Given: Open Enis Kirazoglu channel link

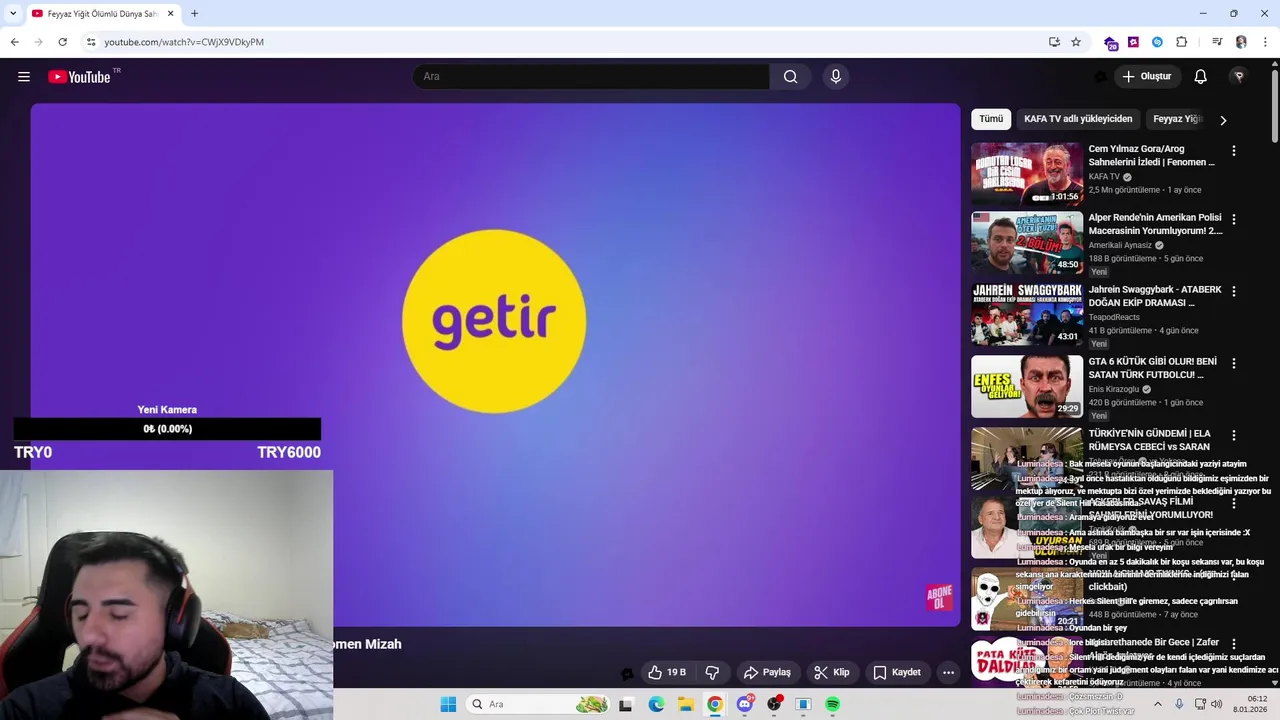Looking at the screenshot, I should (x=1113, y=389).
